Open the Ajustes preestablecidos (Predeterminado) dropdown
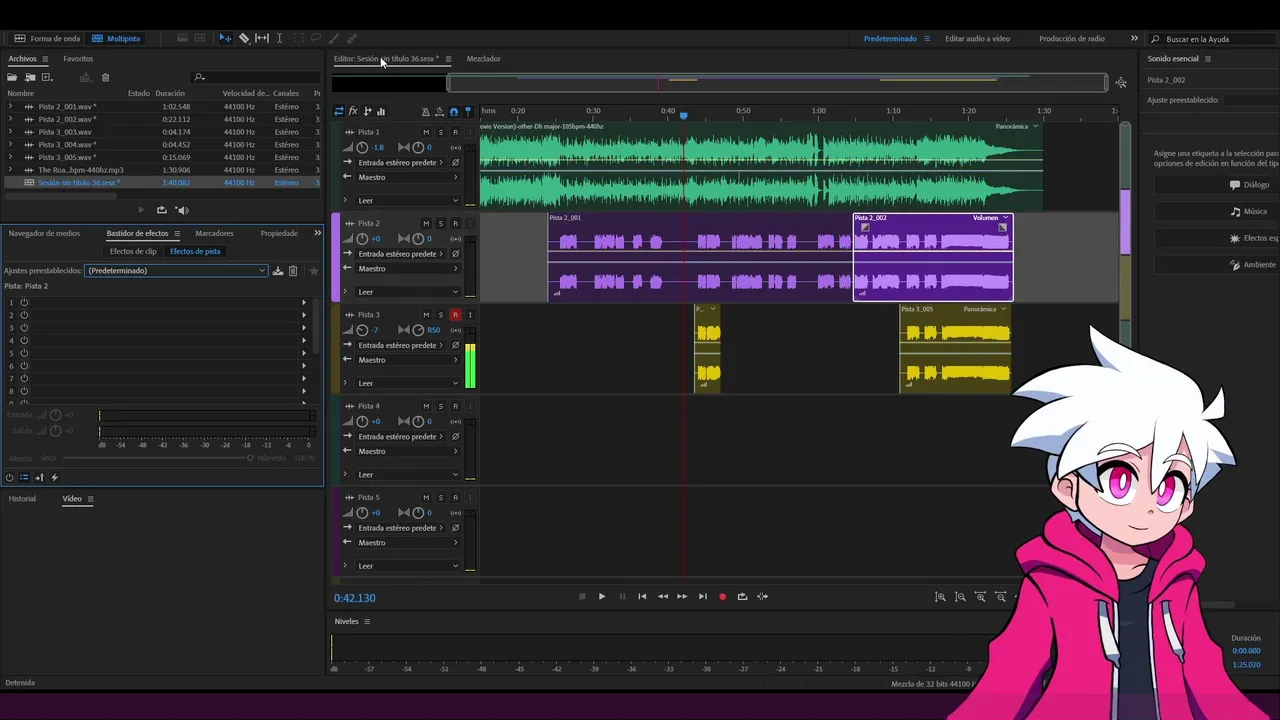Screen dimensions: 1280x720 [x=177, y=271]
